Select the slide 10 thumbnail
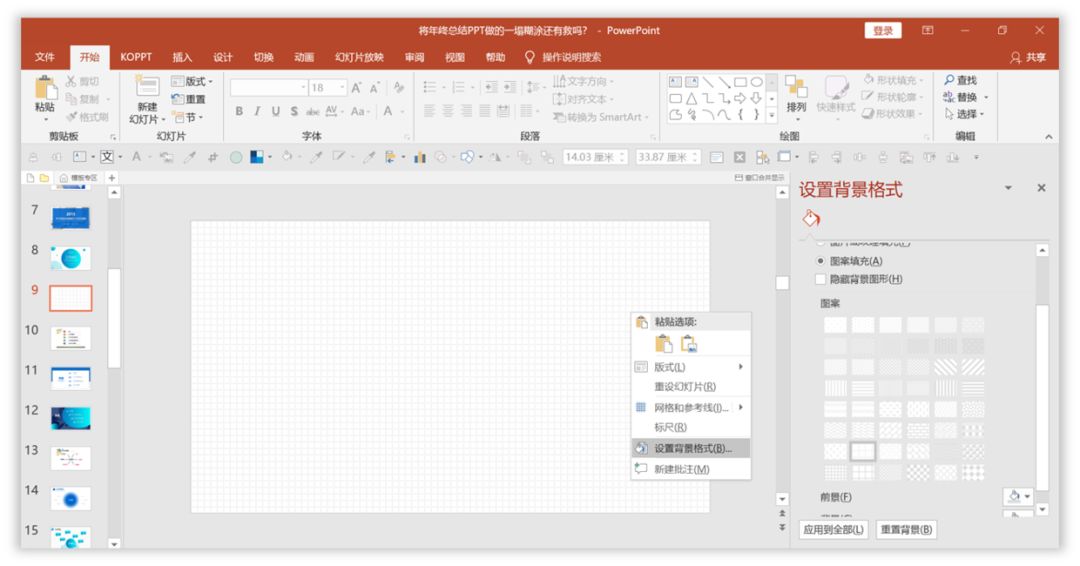The height and width of the screenshot is (566, 1080). (71, 338)
